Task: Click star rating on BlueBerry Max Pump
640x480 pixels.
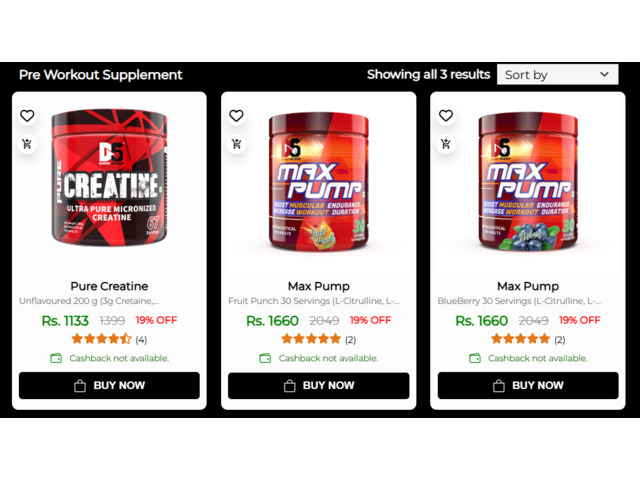Action: click(520, 339)
